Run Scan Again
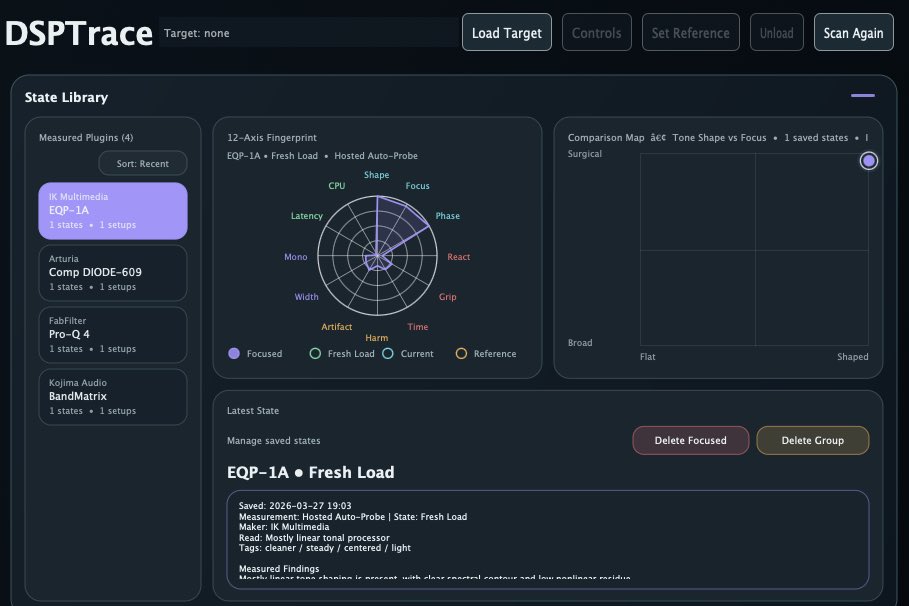The width and height of the screenshot is (909, 606). click(x=853, y=32)
